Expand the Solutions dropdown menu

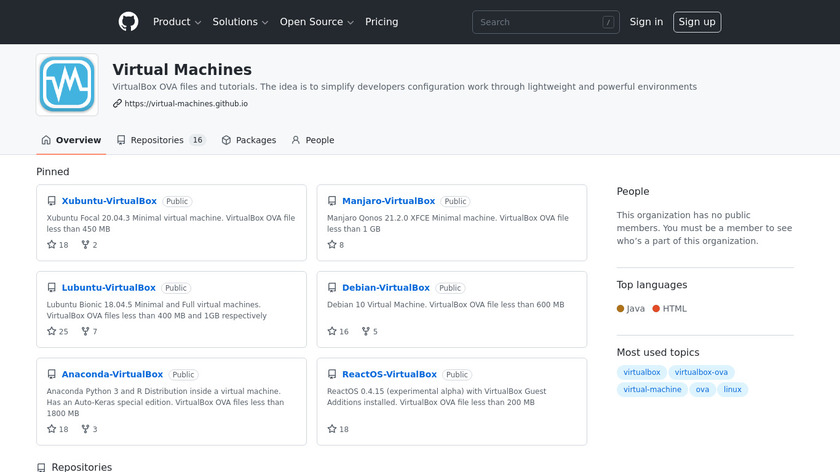pos(240,22)
